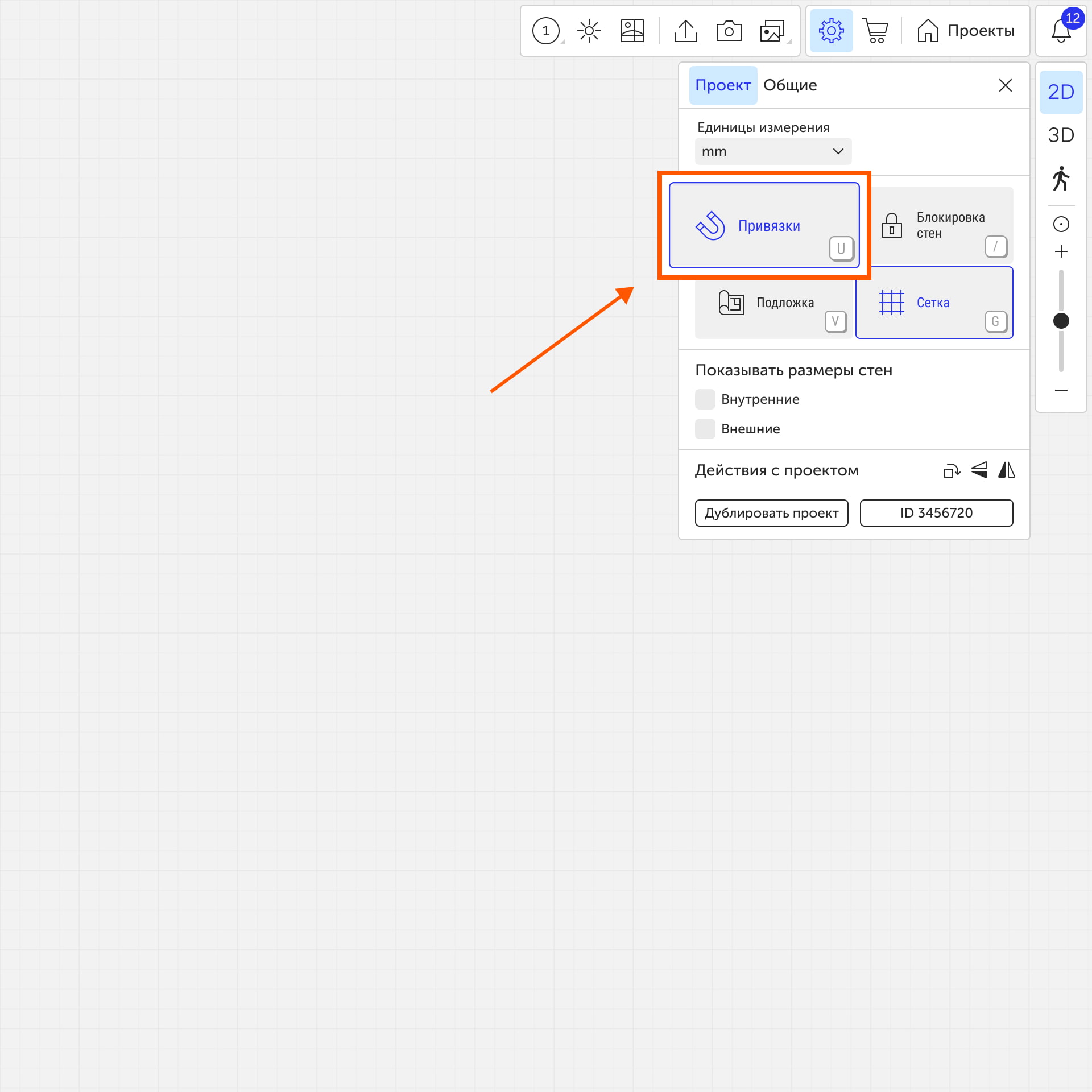Screen dimensions: 1092x1092
Task: Click the zoom slider handle
Action: click(x=1061, y=321)
